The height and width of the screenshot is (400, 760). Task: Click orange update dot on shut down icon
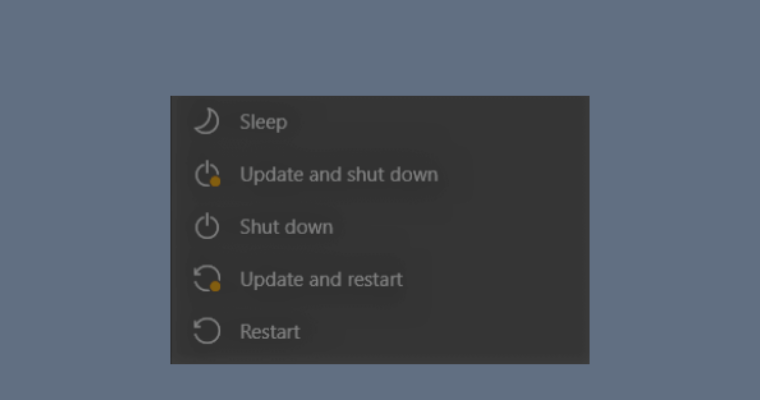coord(215,182)
